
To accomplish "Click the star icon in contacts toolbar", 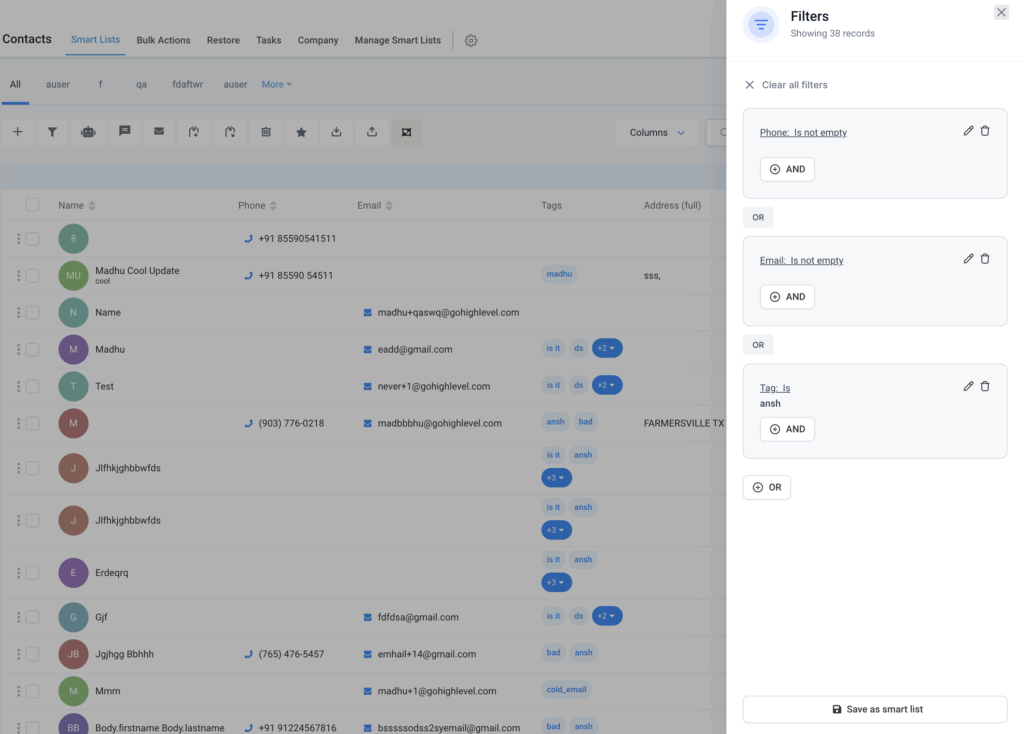I will click(301, 132).
